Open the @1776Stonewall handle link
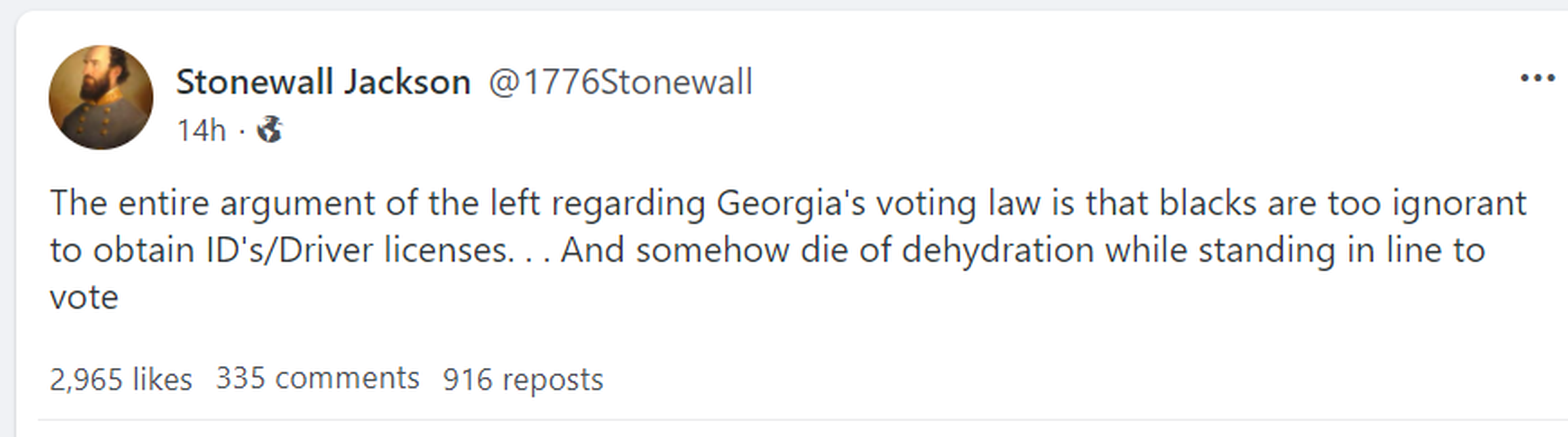The width and height of the screenshot is (1568, 437). (x=620, y=82)
